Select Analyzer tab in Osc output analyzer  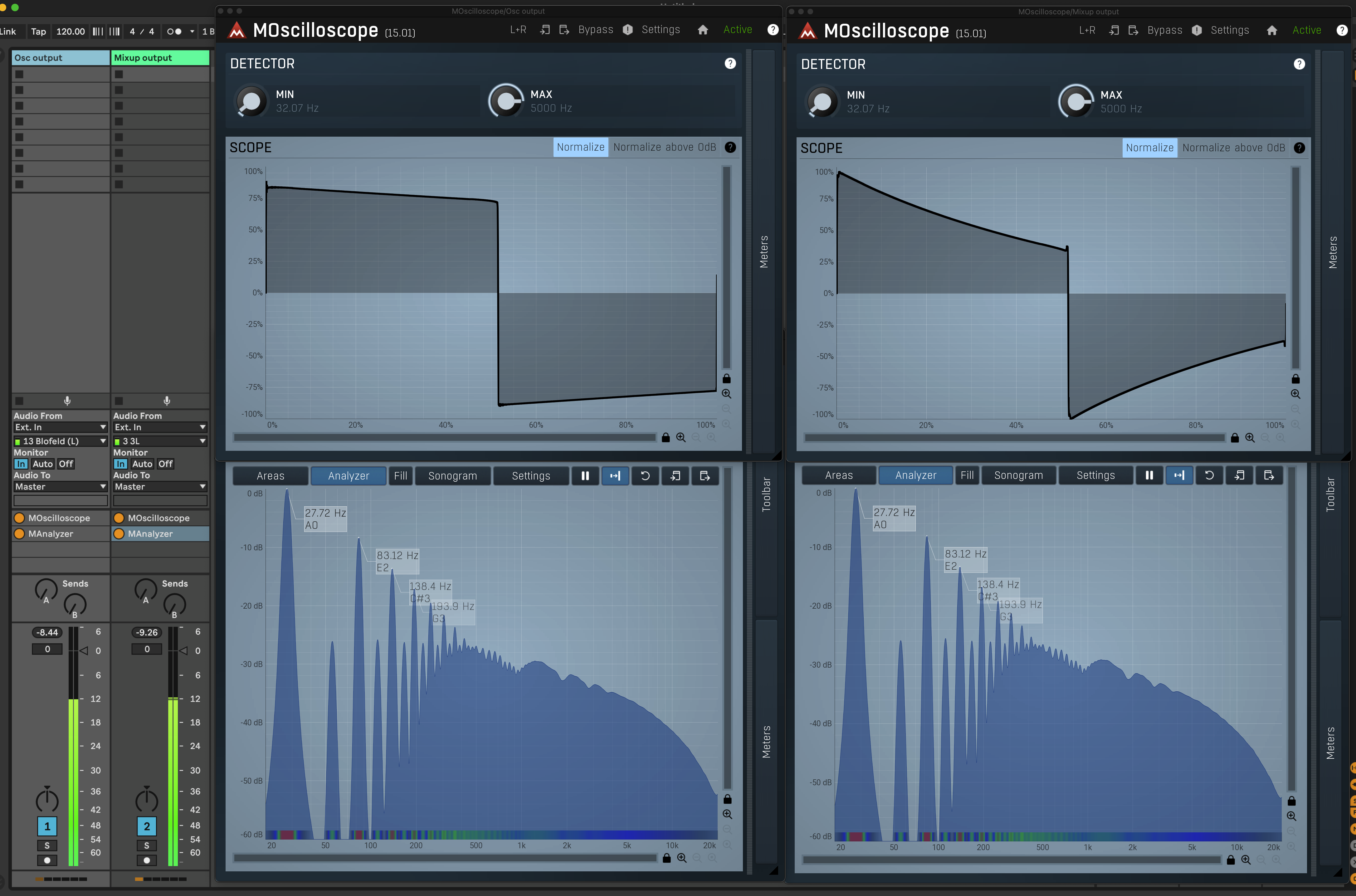pyautogui.click(x=349, y=475)
